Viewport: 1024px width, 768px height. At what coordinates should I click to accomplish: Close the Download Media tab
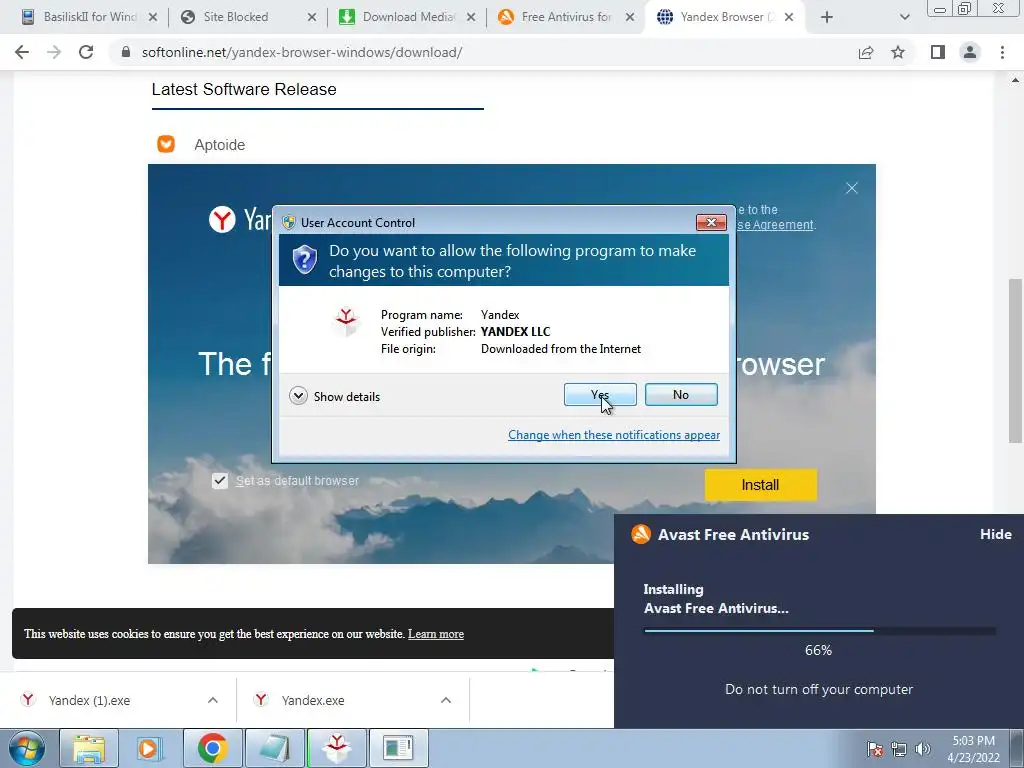pos(471,17)
